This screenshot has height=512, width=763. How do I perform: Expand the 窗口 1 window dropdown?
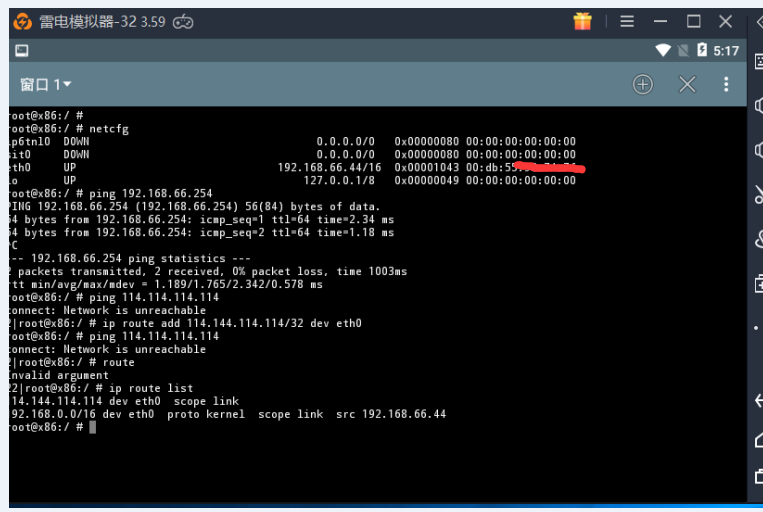pos(46,85)
